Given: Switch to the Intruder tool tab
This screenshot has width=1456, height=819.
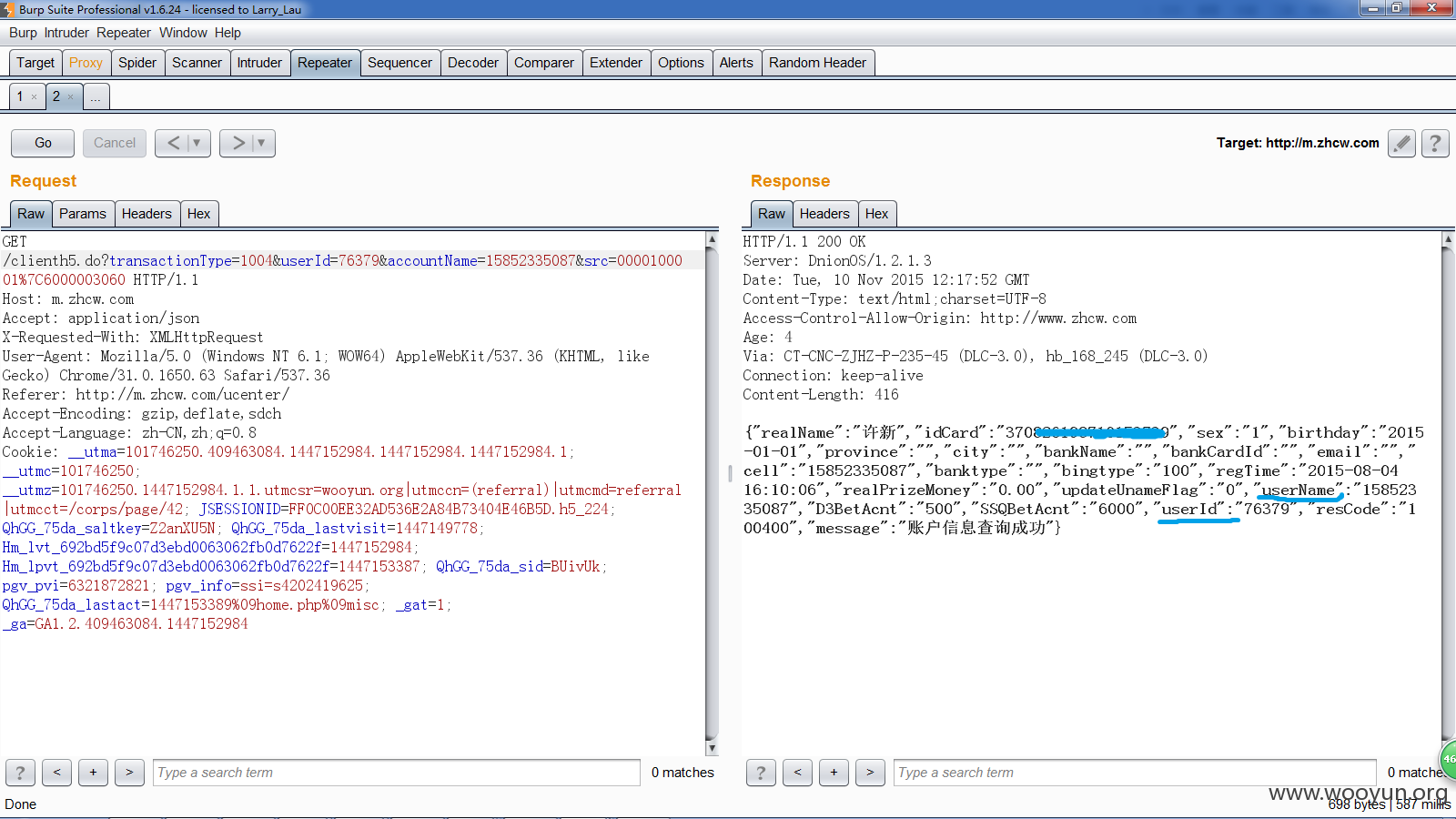Looking at the screenshot, I should pos(259,63).
